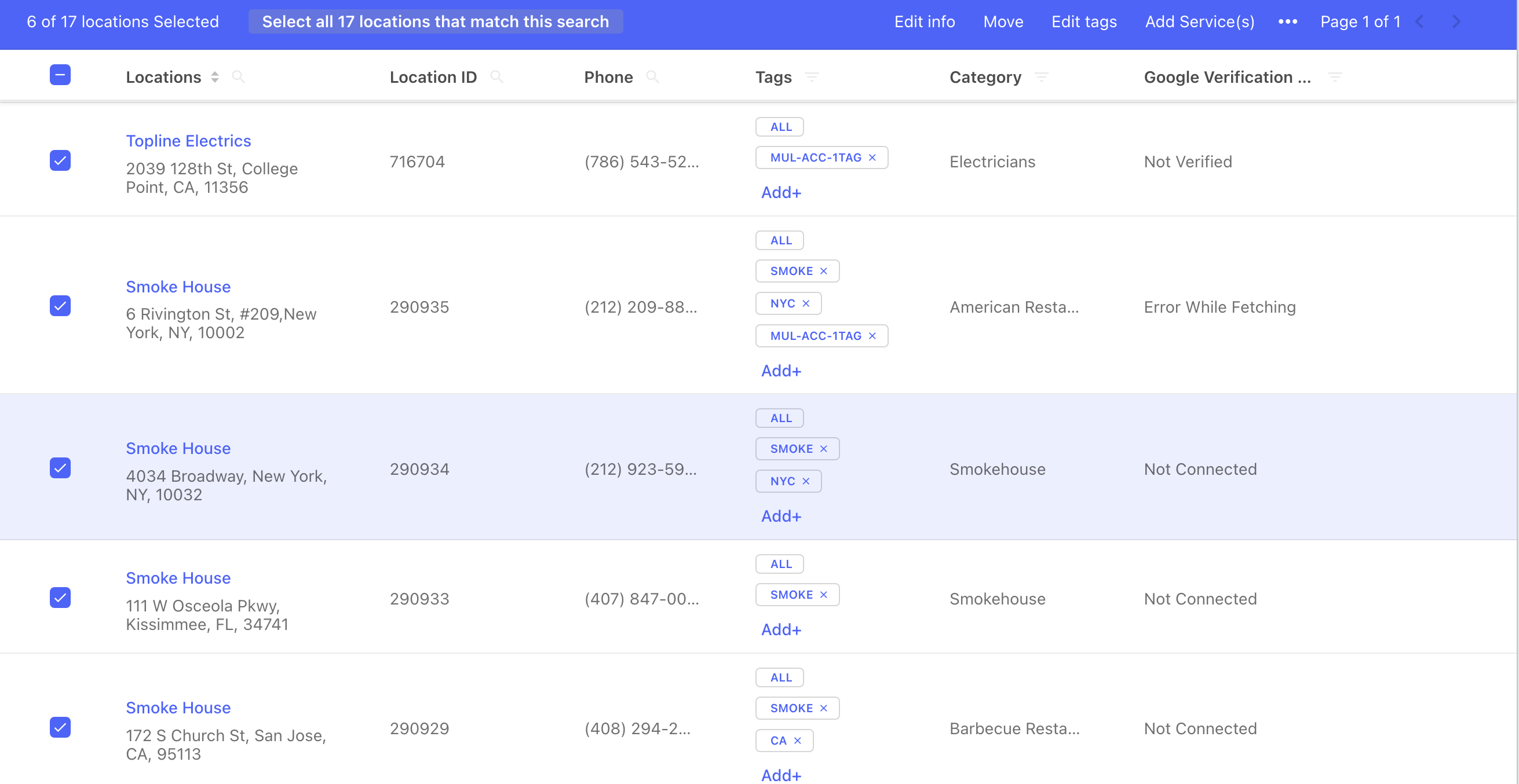
Task: Click Add Service(s) action
Action: pos(1199,22)
